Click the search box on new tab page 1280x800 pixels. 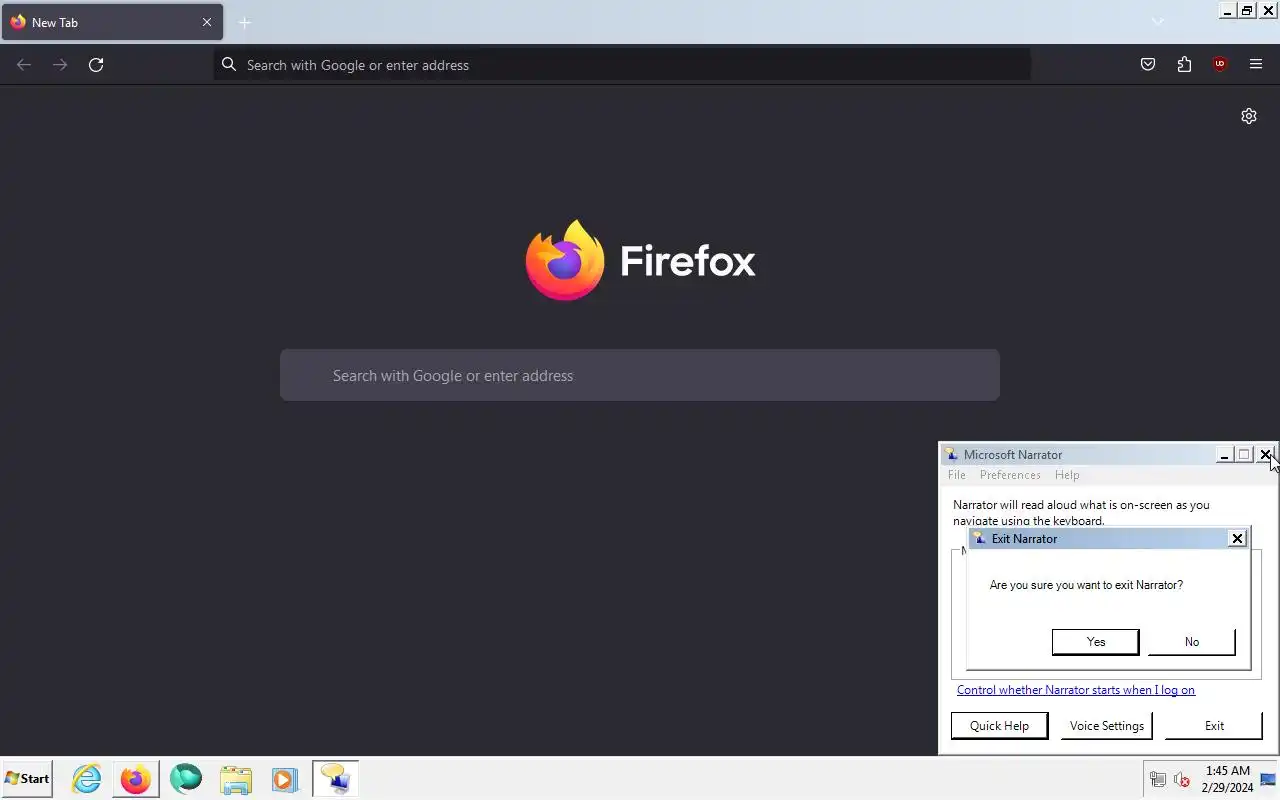tap(640, 375)
